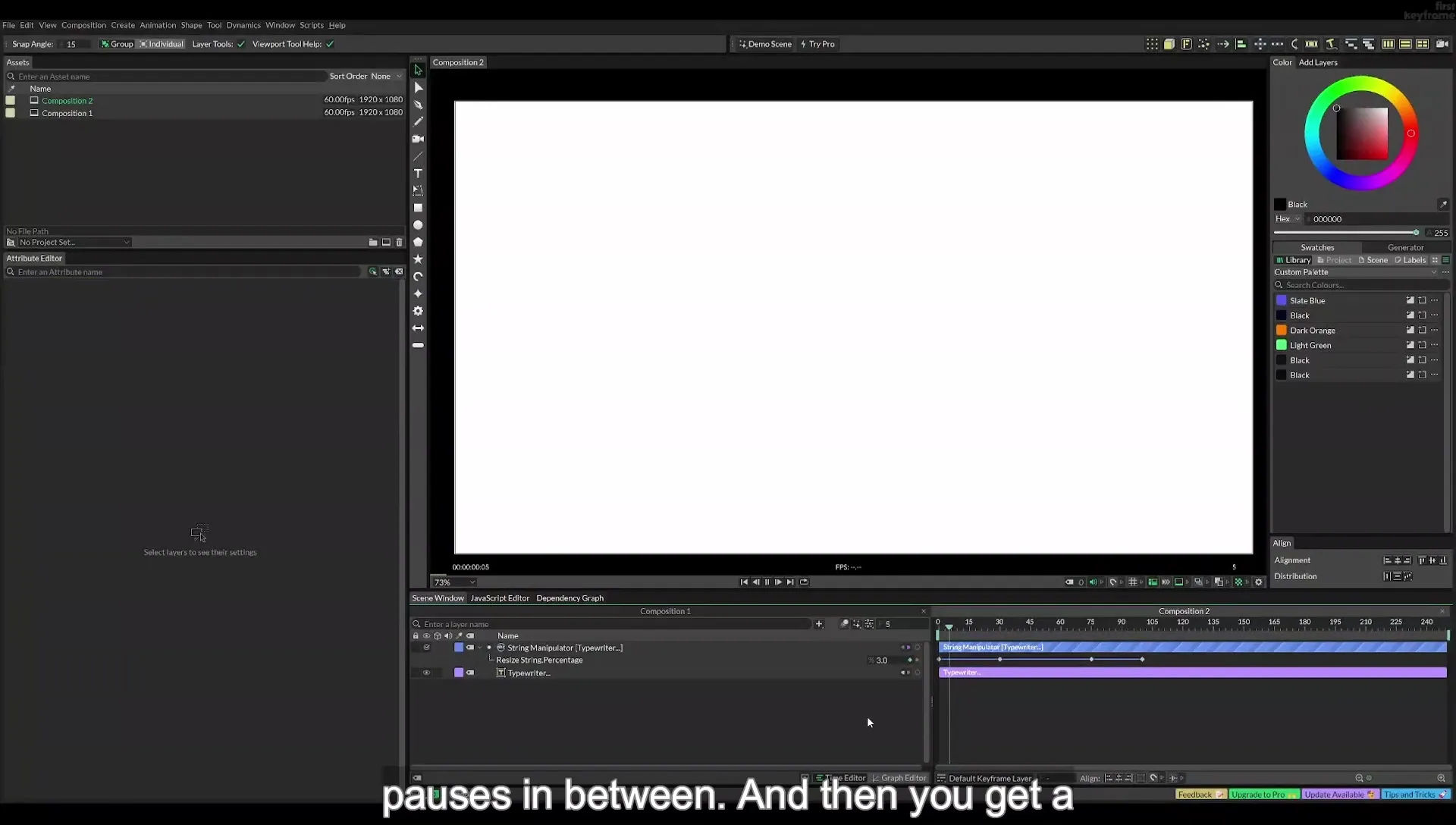Switch to Dependency Graph tab
Screen dimensions: 1456x825
pyautogui.click(x=570, y=598)
